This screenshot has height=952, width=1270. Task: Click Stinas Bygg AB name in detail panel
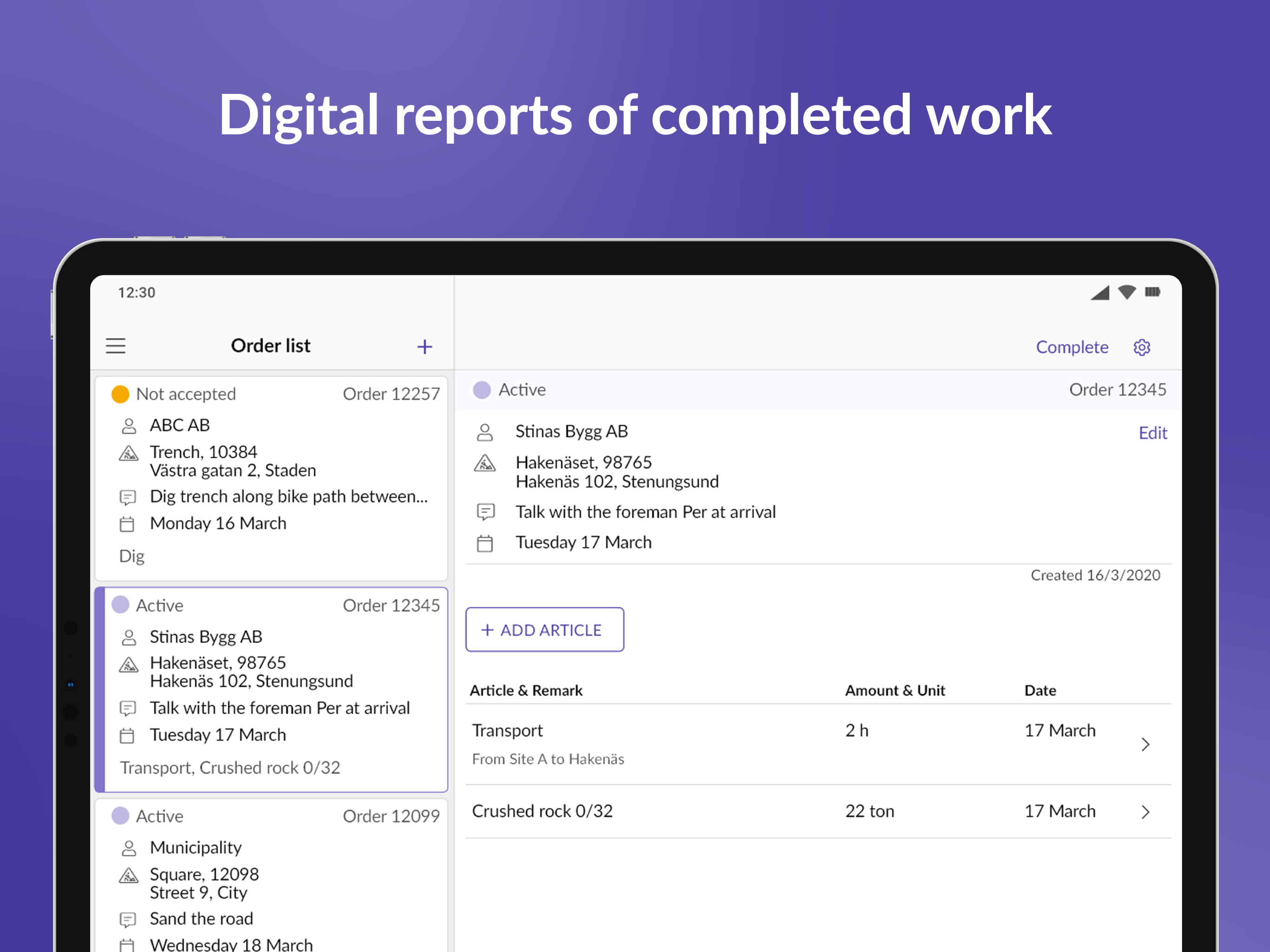pyautogui.click(x=571, y=431)
